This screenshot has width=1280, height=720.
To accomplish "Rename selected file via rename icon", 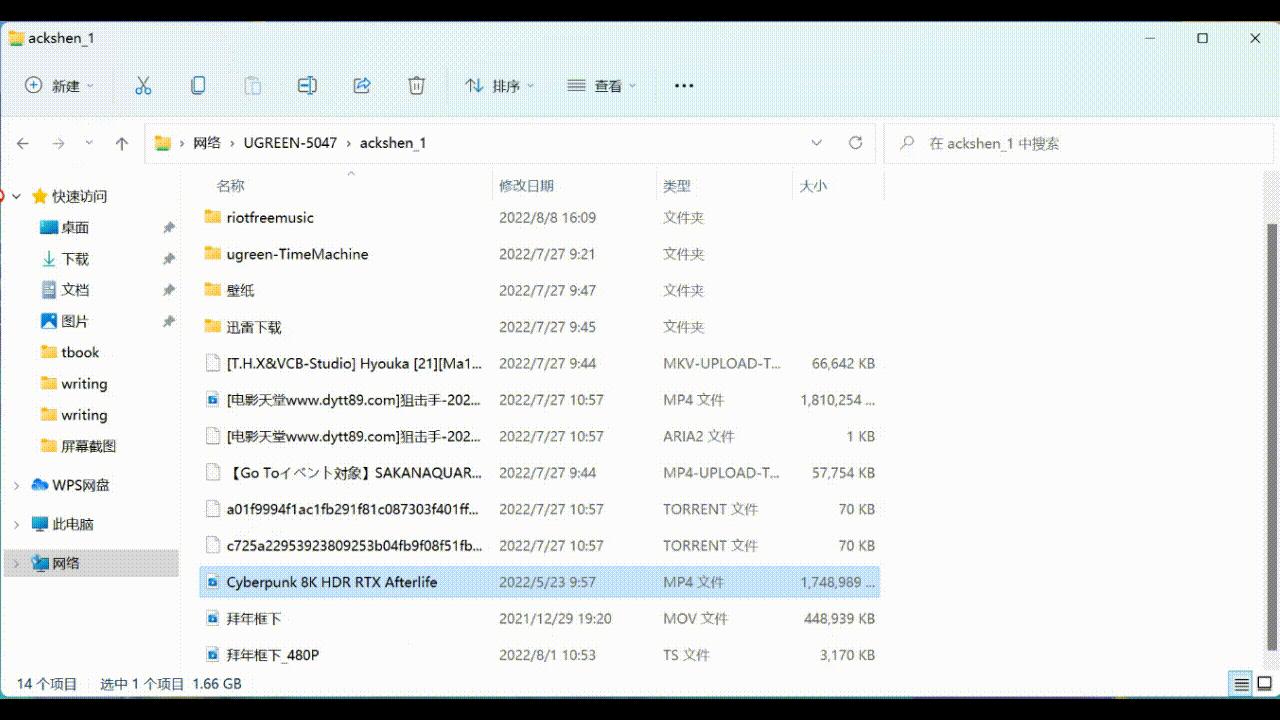I will [x=307, y=86].
